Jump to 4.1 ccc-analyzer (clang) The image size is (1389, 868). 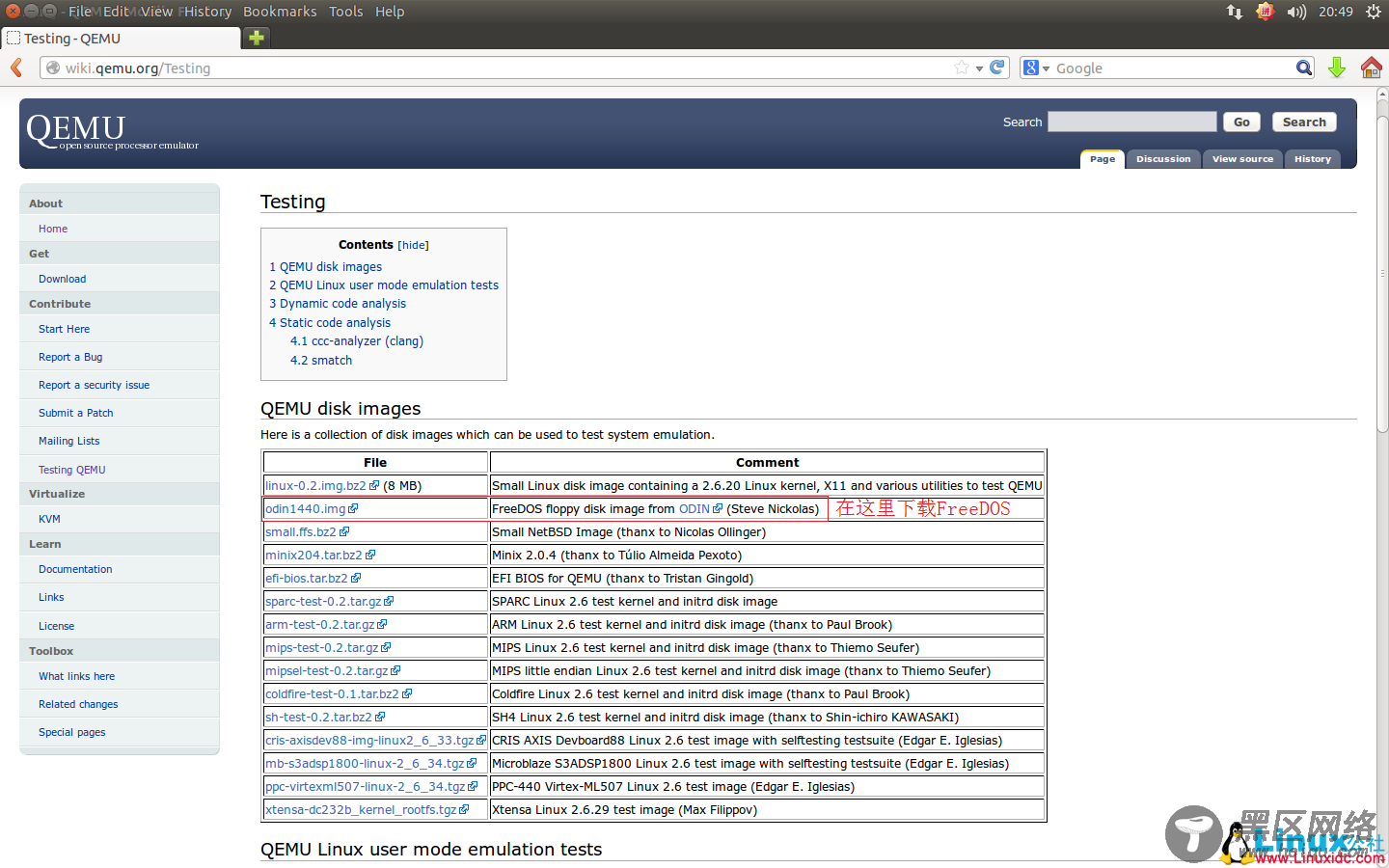(x=357, y=341)
